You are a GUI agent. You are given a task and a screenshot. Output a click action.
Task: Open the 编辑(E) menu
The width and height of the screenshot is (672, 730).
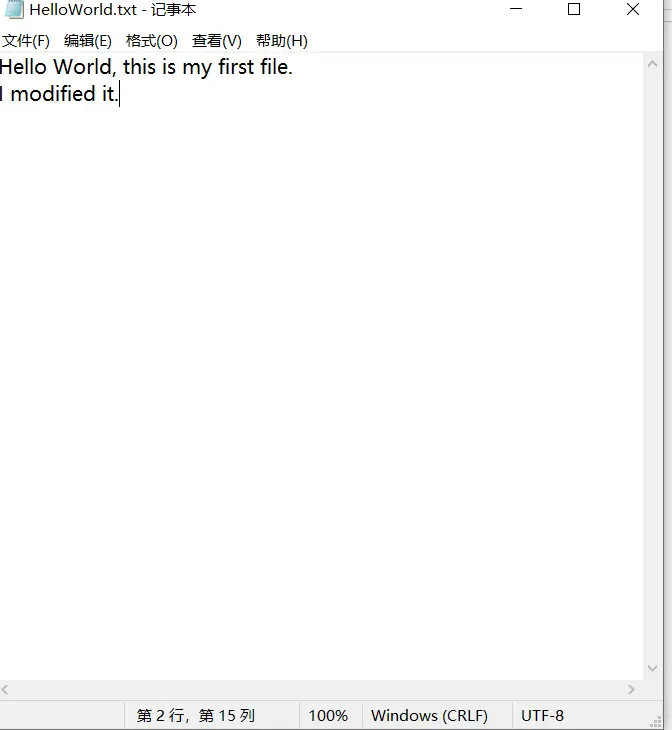coord(88,41)
